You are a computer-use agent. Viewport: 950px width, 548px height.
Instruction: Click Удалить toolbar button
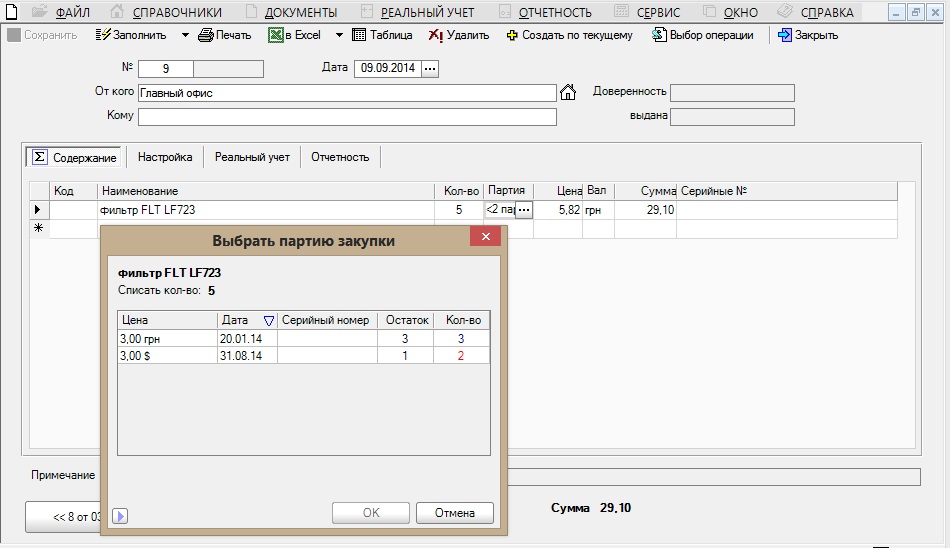click(459, 35)
